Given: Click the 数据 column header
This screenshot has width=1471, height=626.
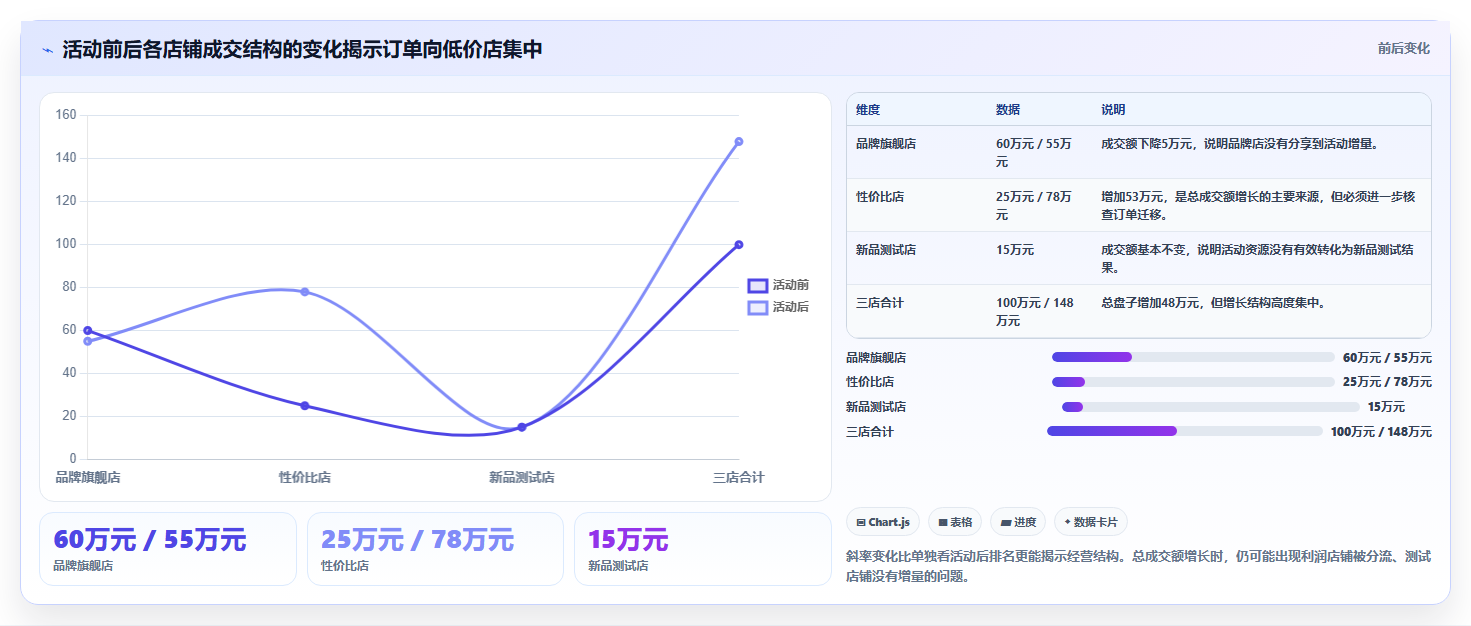Looking at the screenshot, I should (x=1008, y=110).
